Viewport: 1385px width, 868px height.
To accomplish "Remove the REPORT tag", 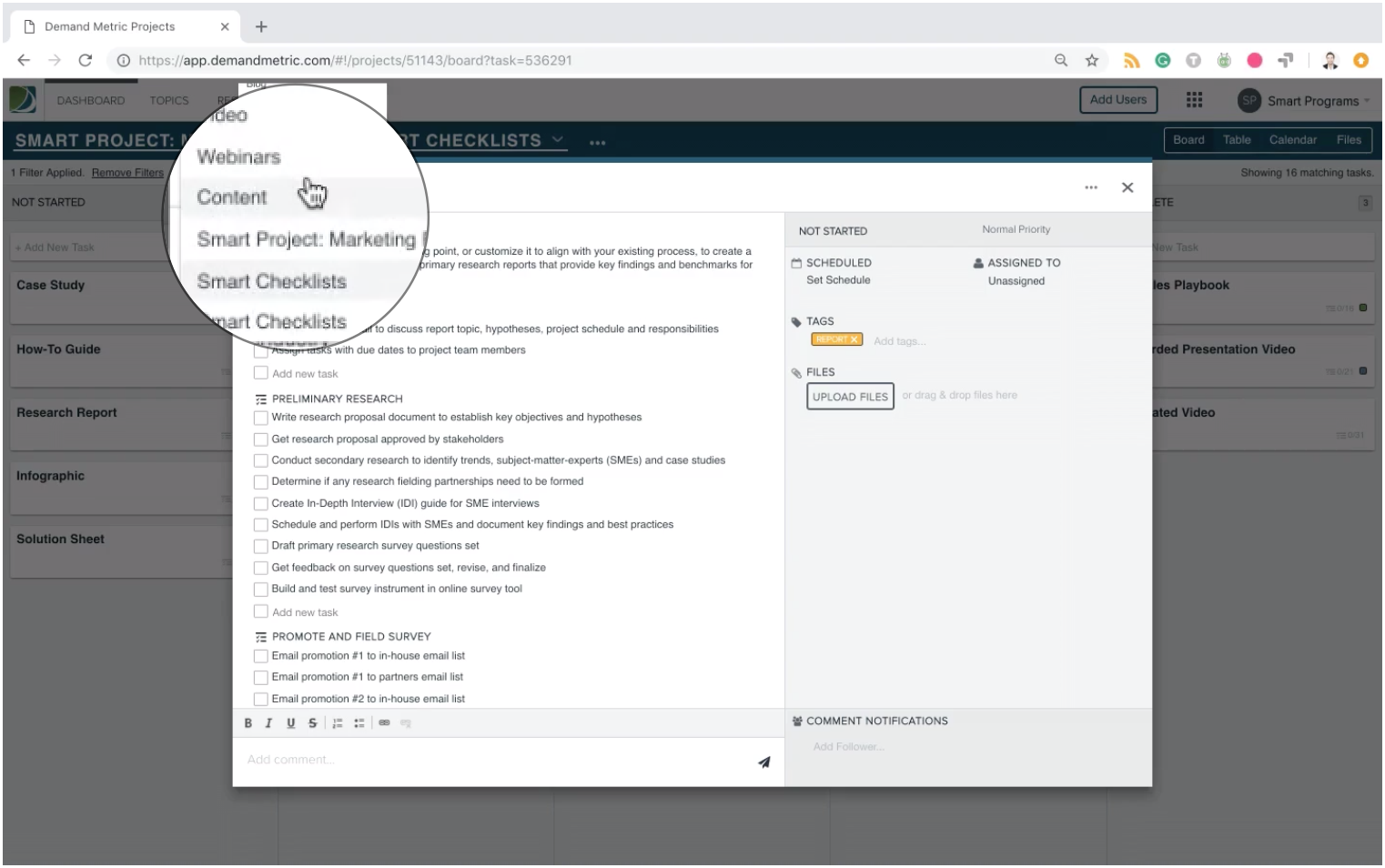I will click(x=854, y=339).
